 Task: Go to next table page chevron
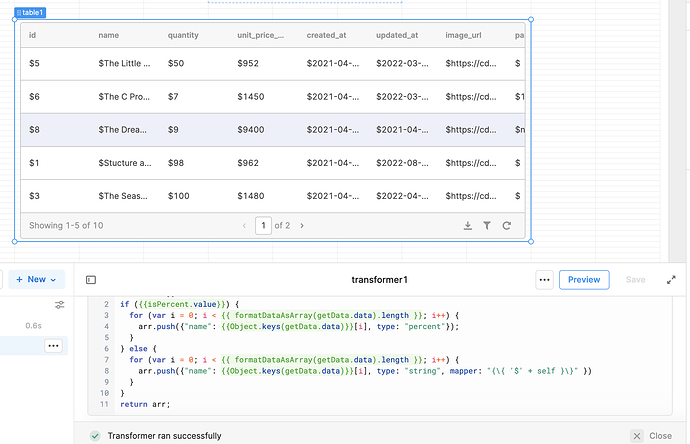(x=302, y=226)
